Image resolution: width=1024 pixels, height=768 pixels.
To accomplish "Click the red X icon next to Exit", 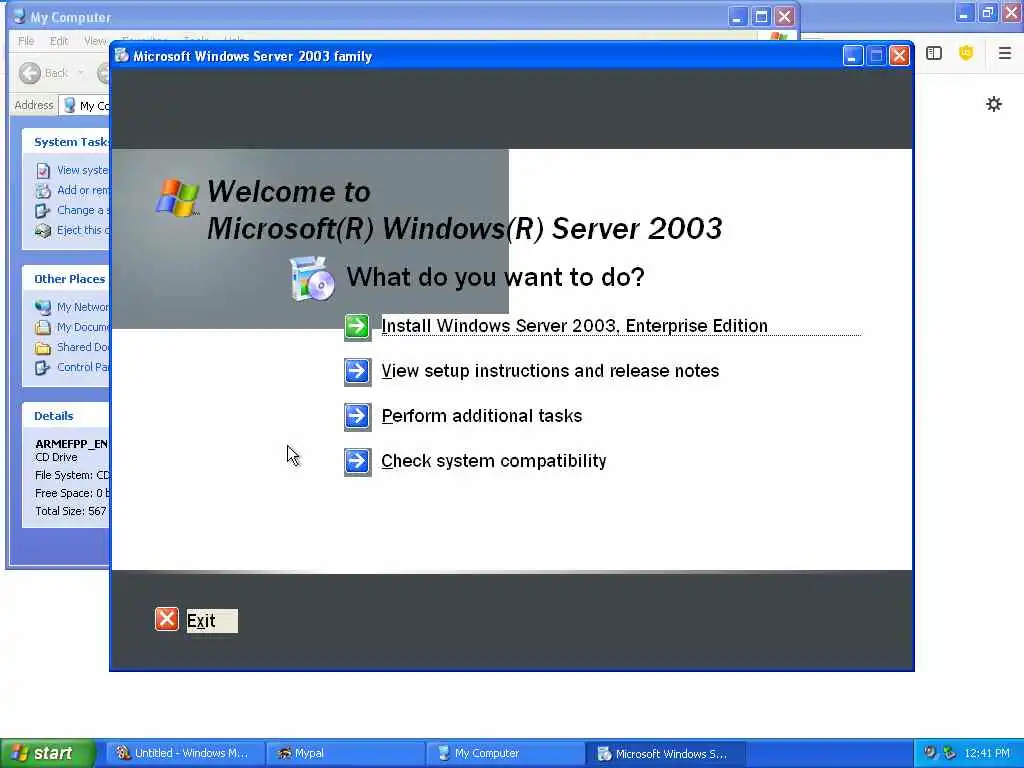I will [x=167, y=618].
